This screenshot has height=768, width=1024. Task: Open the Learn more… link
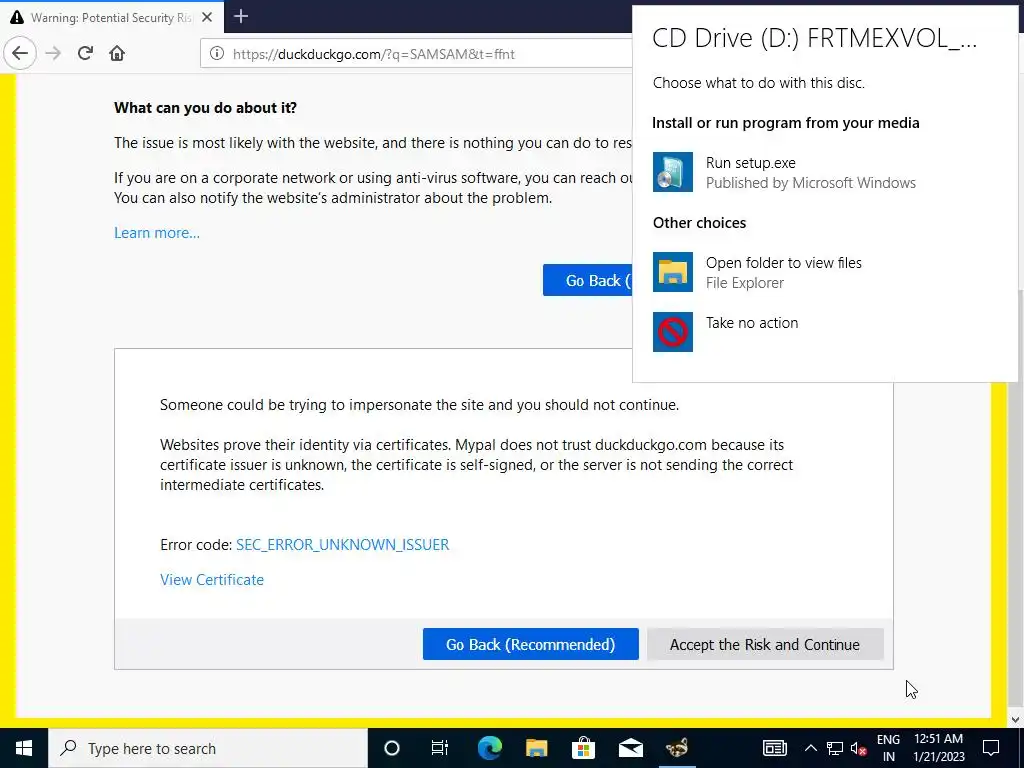click(x=157, y=232)
